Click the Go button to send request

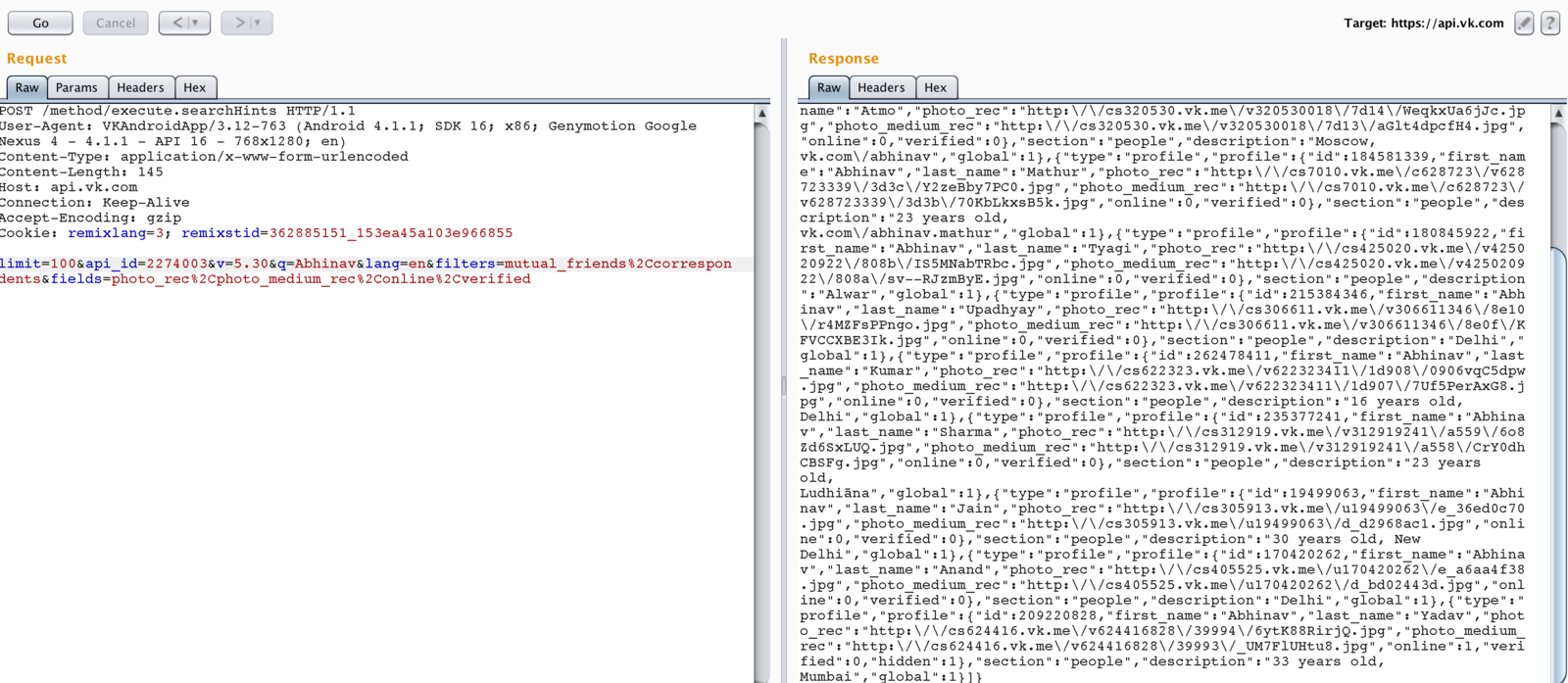(x=40, y=23)
